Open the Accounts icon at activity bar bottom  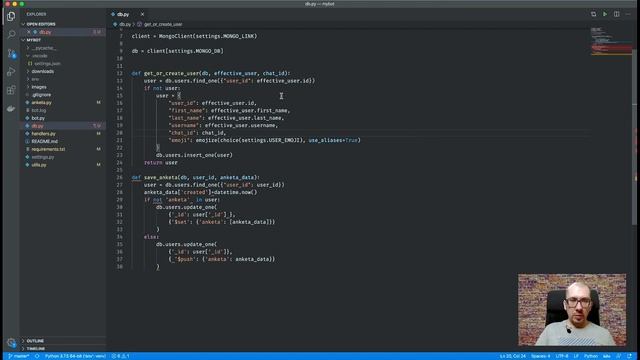[x=11, y=343]
